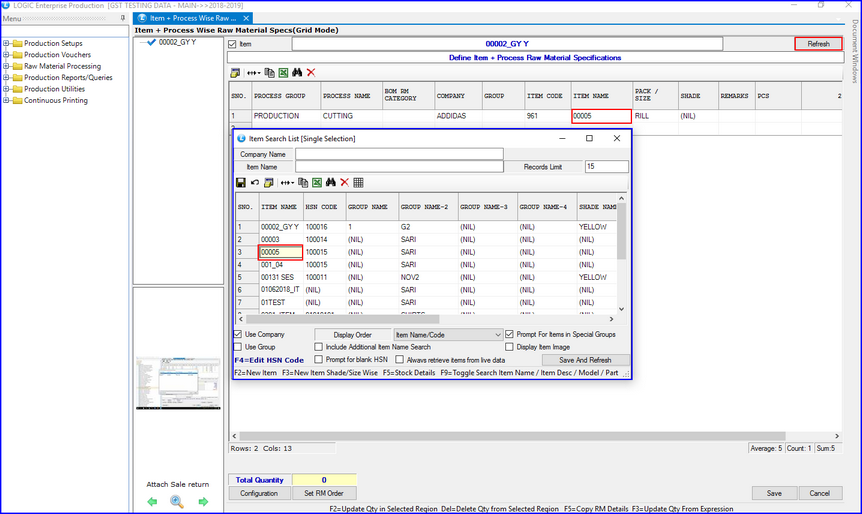Click the green right arrow below image panel
This screenshot has height=514, width=862.
[x=203, y=502]
